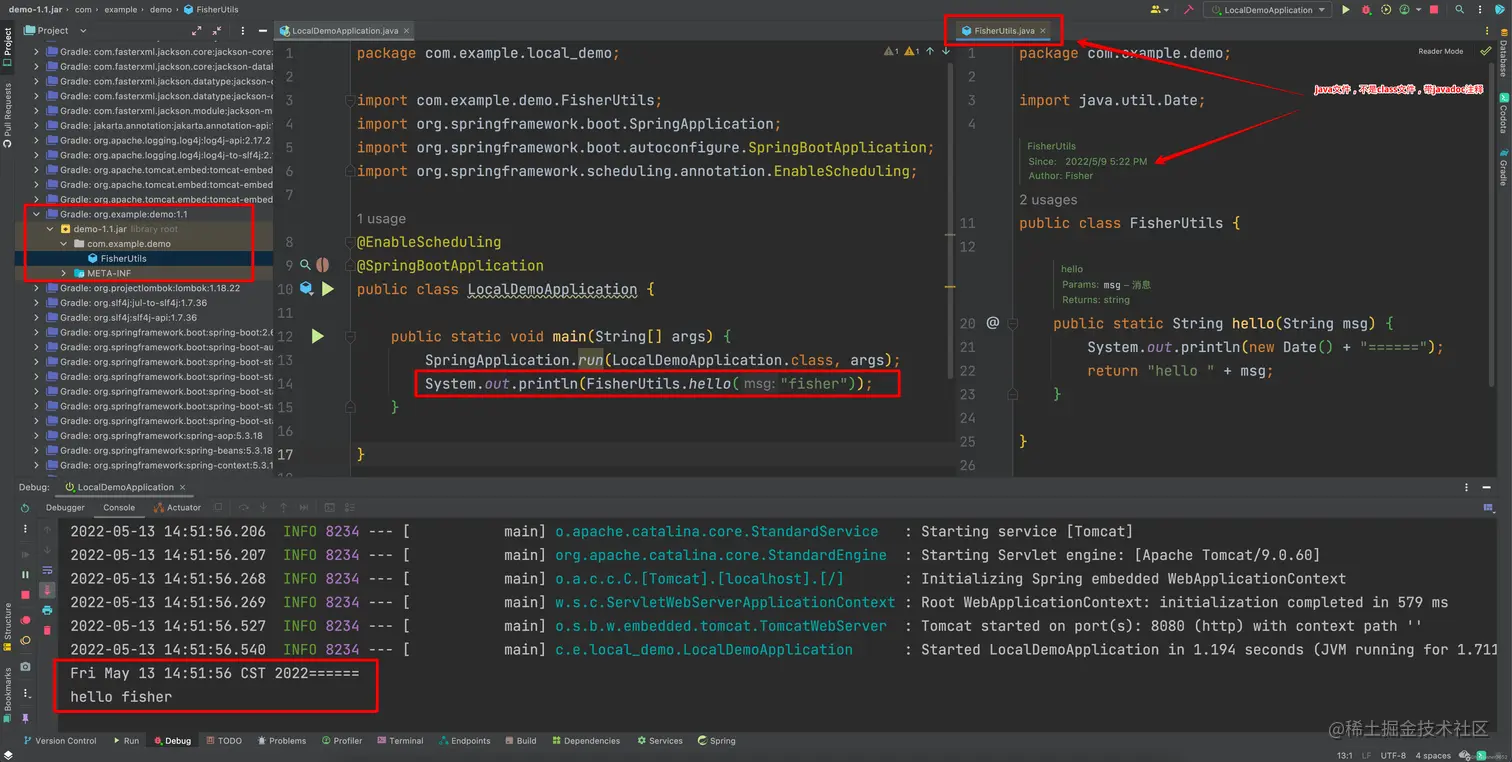Image resolution: width=1512 pixels, height=762 pixels.
Task: Collapse the com.example.demo package node
Action: tap(64, 244)
